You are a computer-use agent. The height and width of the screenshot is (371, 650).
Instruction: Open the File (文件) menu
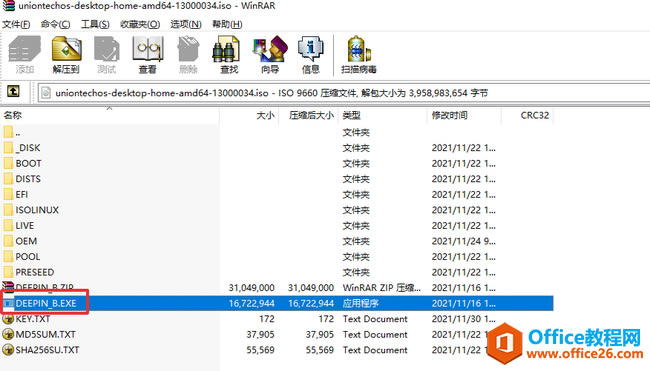[16, 24]
